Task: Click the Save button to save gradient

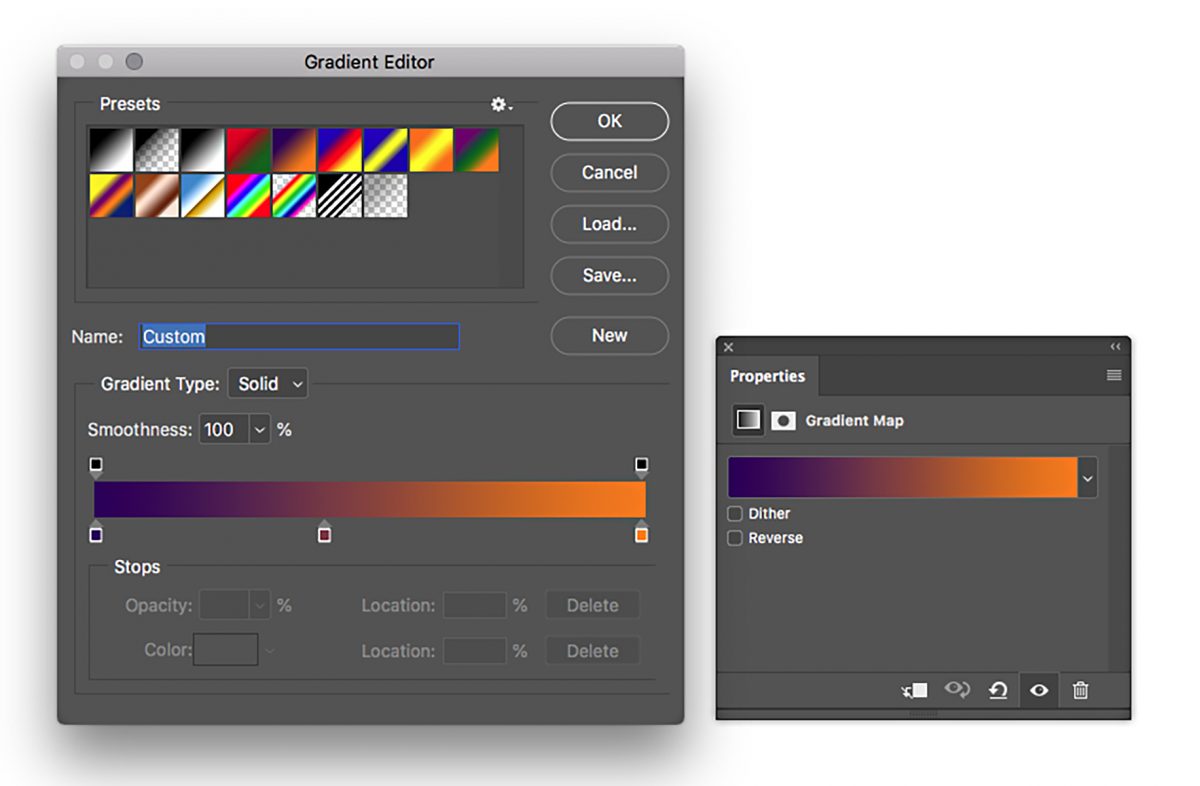Action: pos(609,276)
